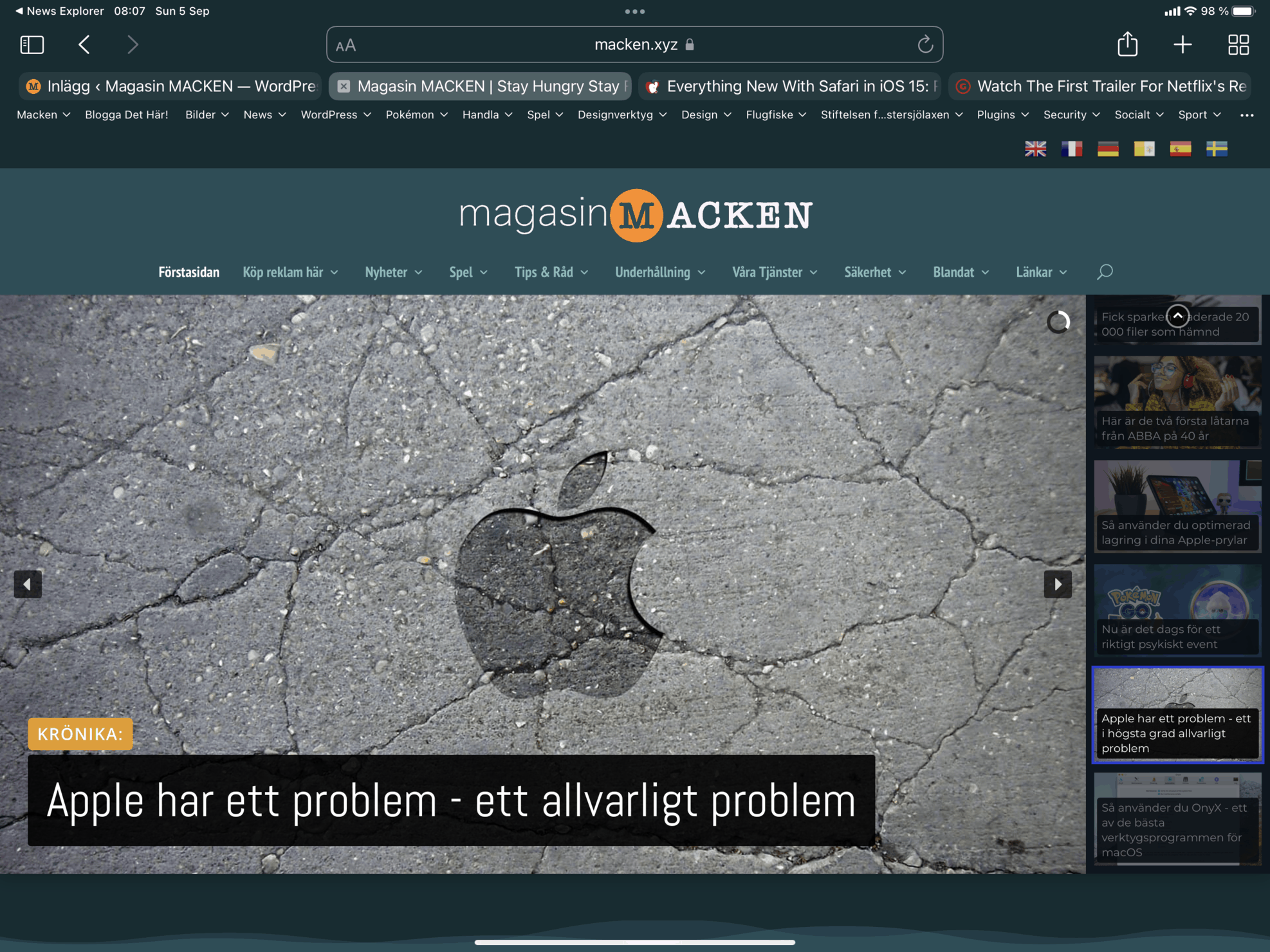Open the Köp reklam här menu
This screenshot has width=1270, height=952.
tap(290, 272)
